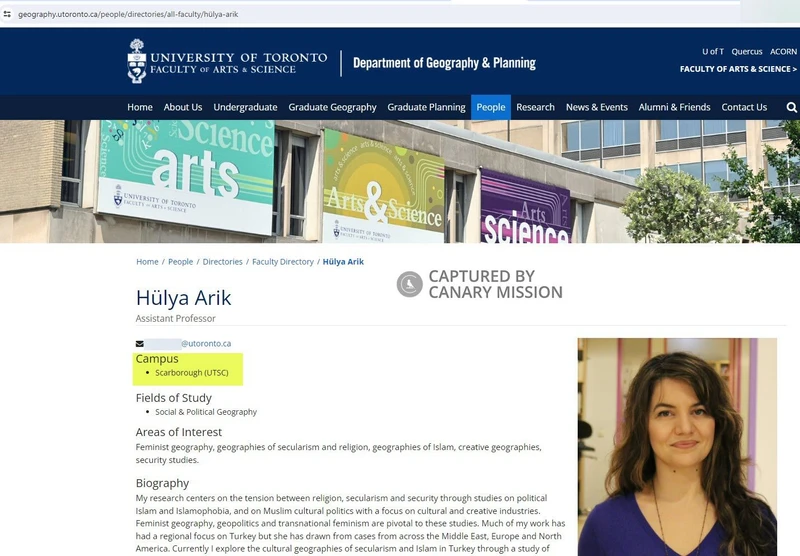The height and width of the screenshot is (556, 800).
Task: Click the site info icon in address bar
Action: click(7, 14)
